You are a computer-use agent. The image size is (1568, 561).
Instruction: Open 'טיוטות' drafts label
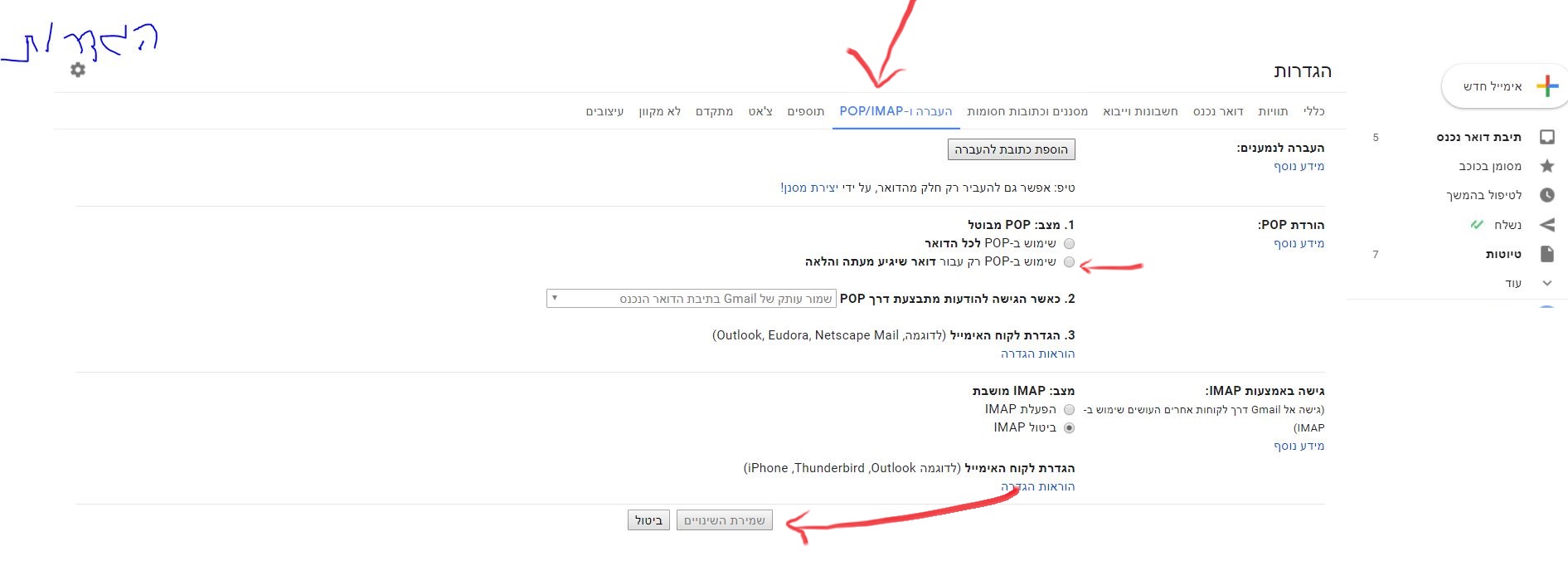coord(1503,254)
